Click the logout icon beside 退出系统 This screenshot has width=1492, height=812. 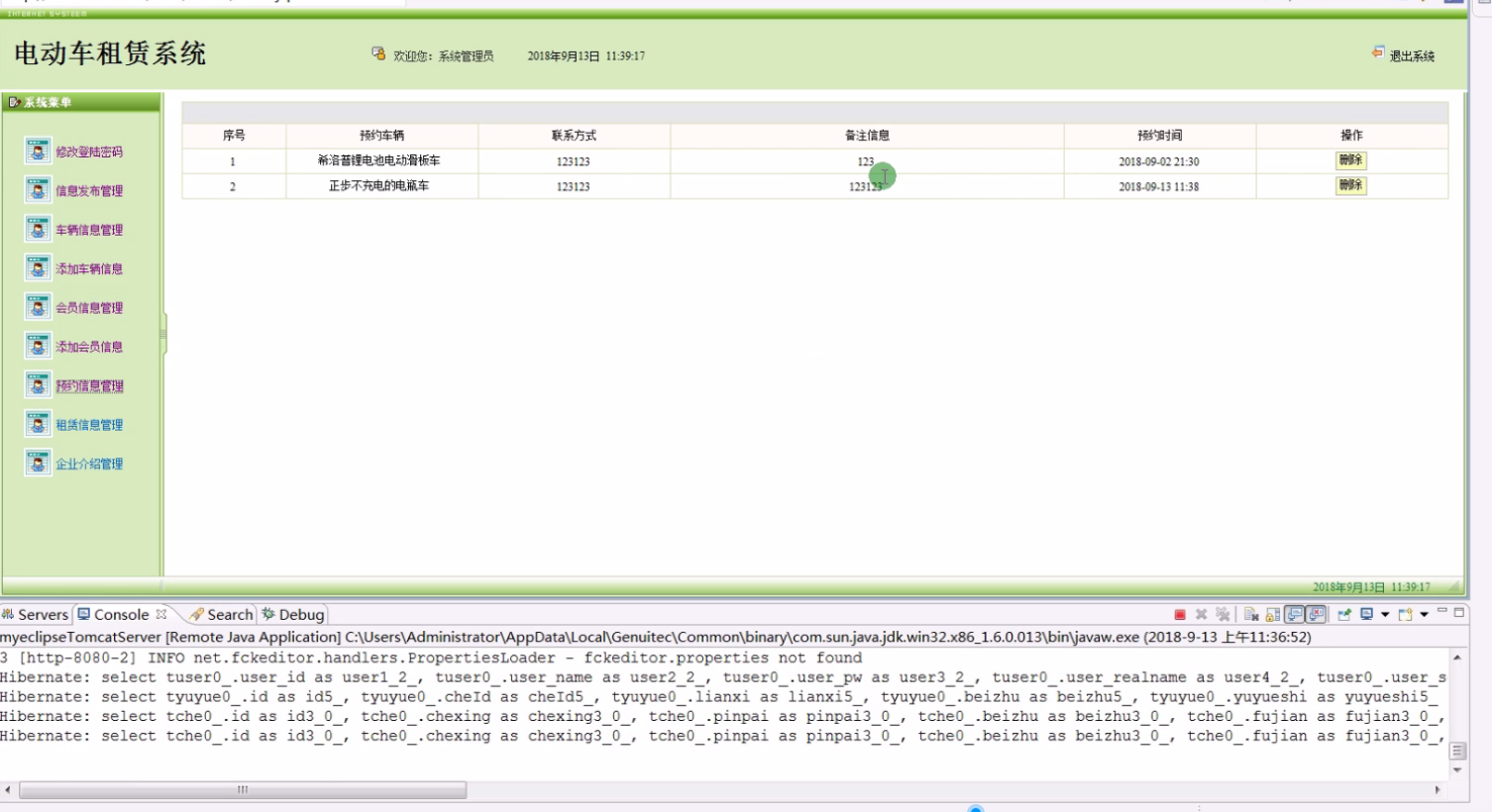point(1378,52)
